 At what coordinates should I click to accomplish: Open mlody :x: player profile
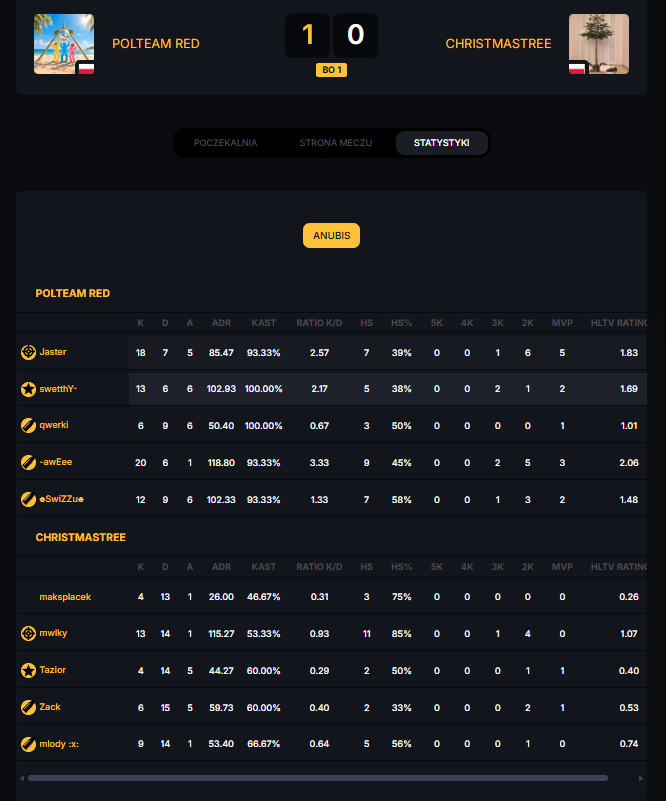coord(59,744)
